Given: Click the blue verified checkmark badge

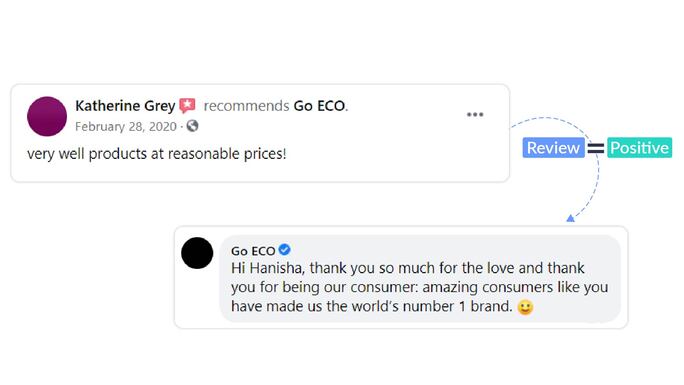Looking at the screenshot, I should (284, 250).
